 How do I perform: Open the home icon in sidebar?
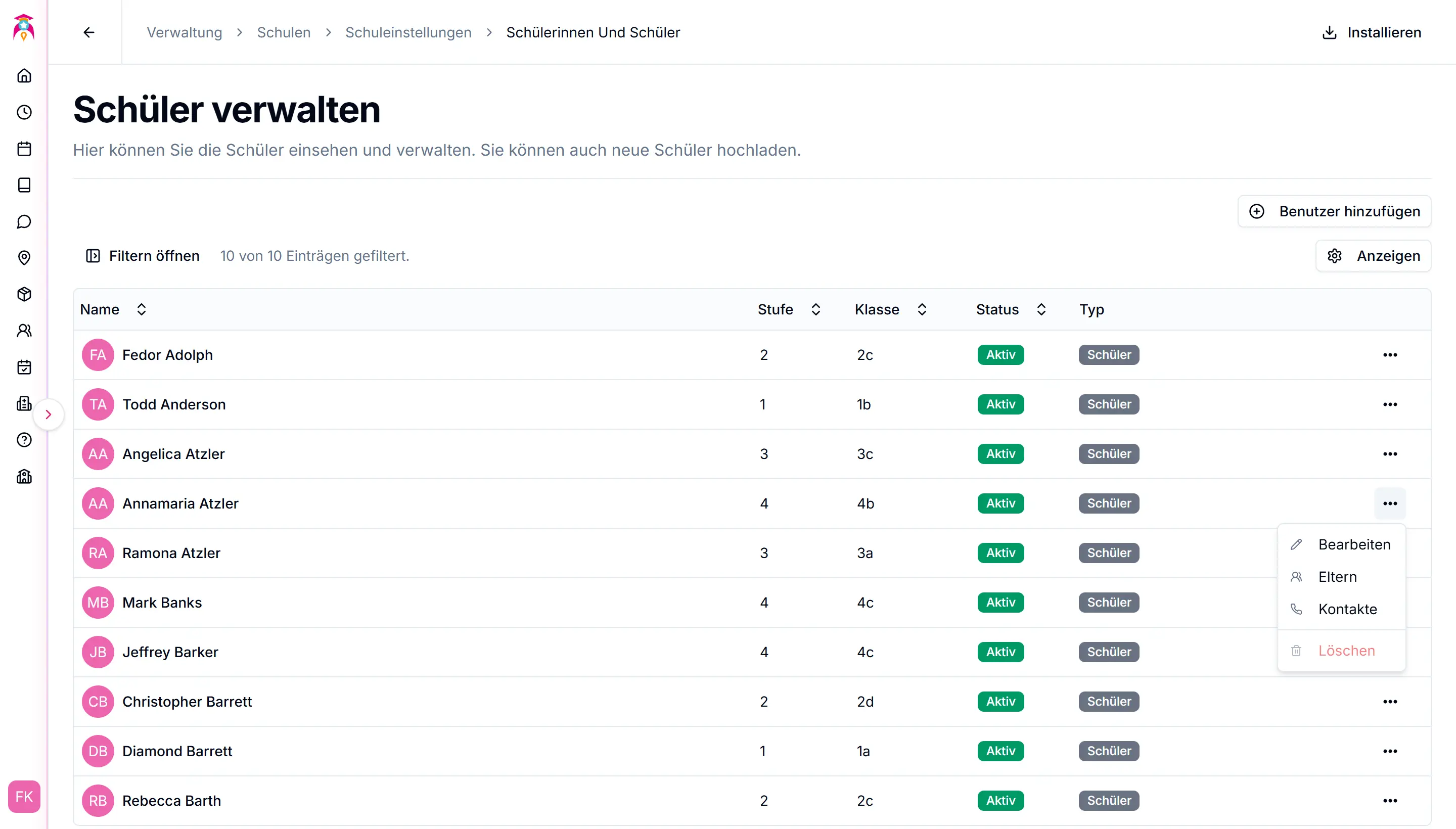point(24,76)
